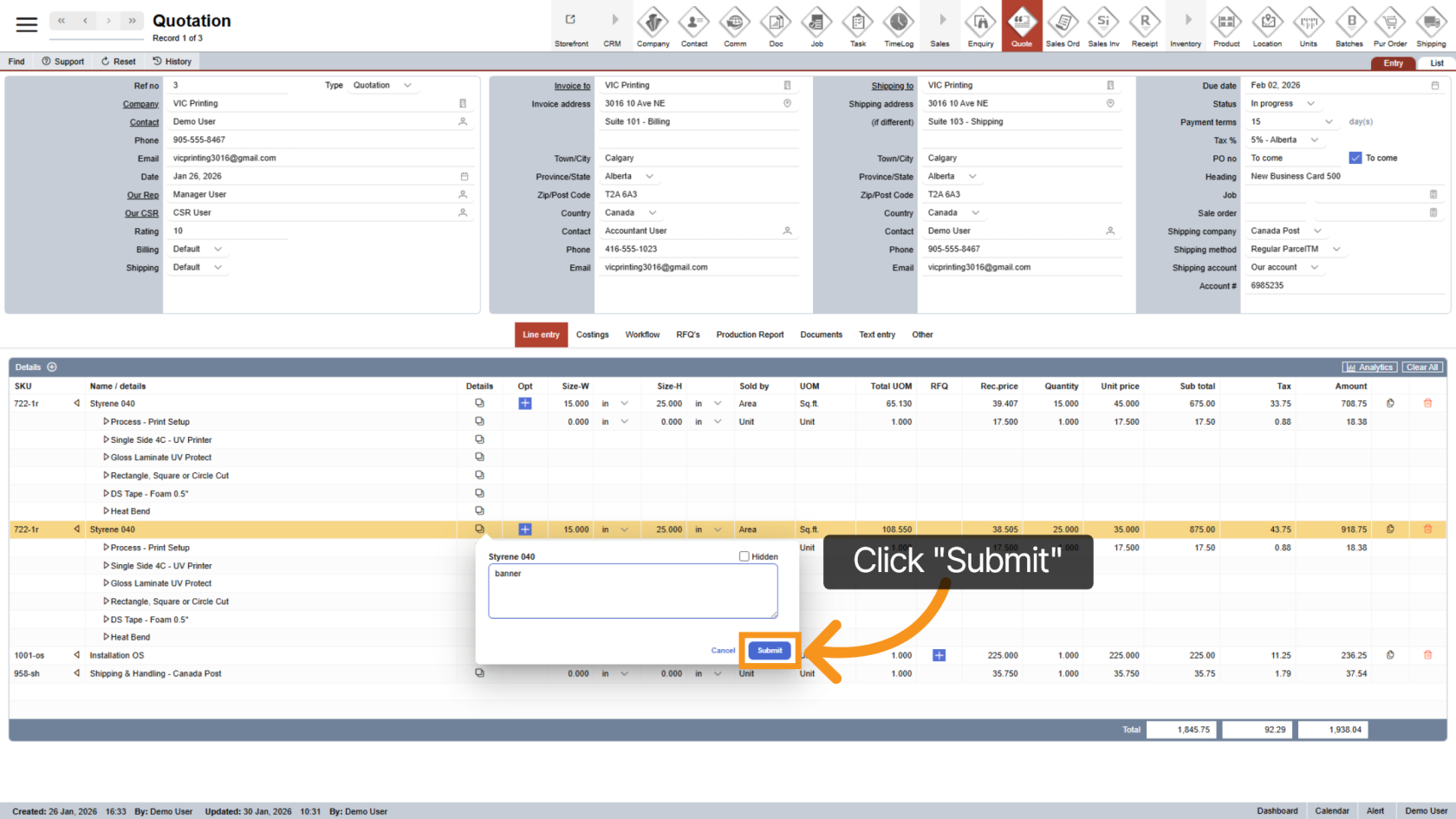Switch to the Costings tab
This screenshot has width=1456, height=819.
(592, 335)
